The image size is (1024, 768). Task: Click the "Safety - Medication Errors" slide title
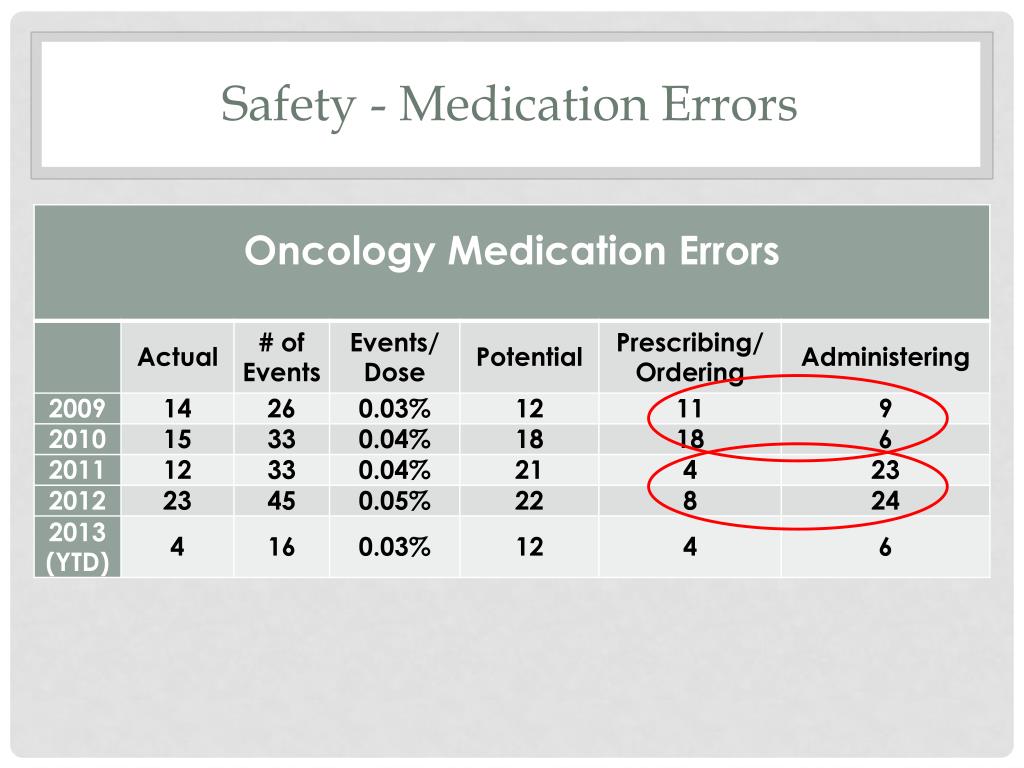click(x=509, y=105)
